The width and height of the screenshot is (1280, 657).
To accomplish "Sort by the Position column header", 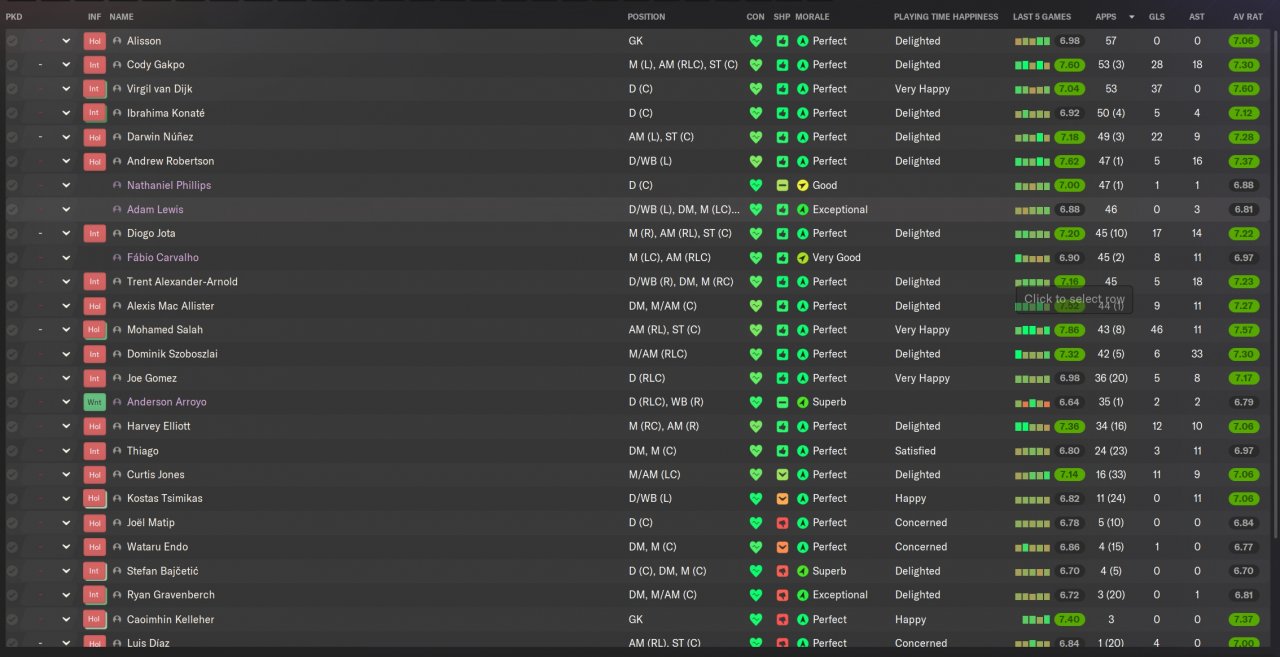I will click(x=646, y=17).
